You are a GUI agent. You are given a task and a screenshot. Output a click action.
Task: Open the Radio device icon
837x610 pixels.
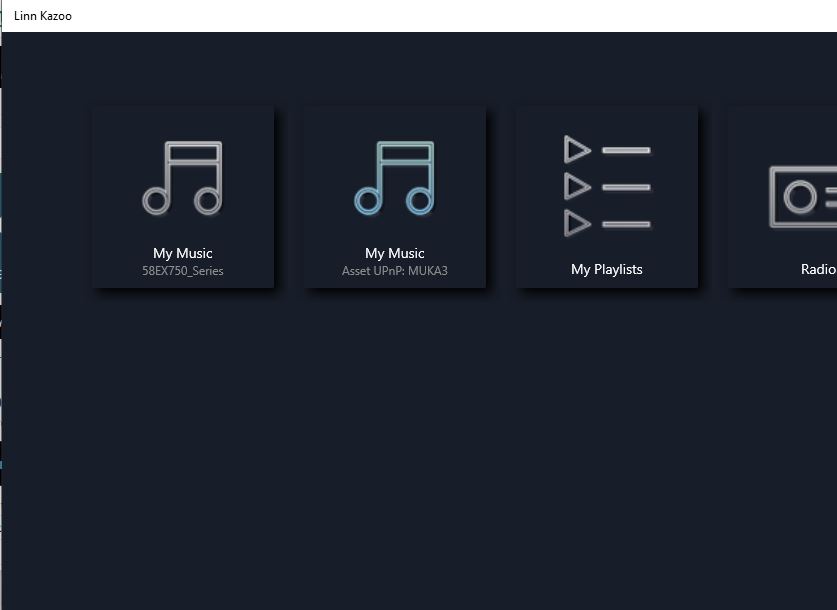(802, 197)
